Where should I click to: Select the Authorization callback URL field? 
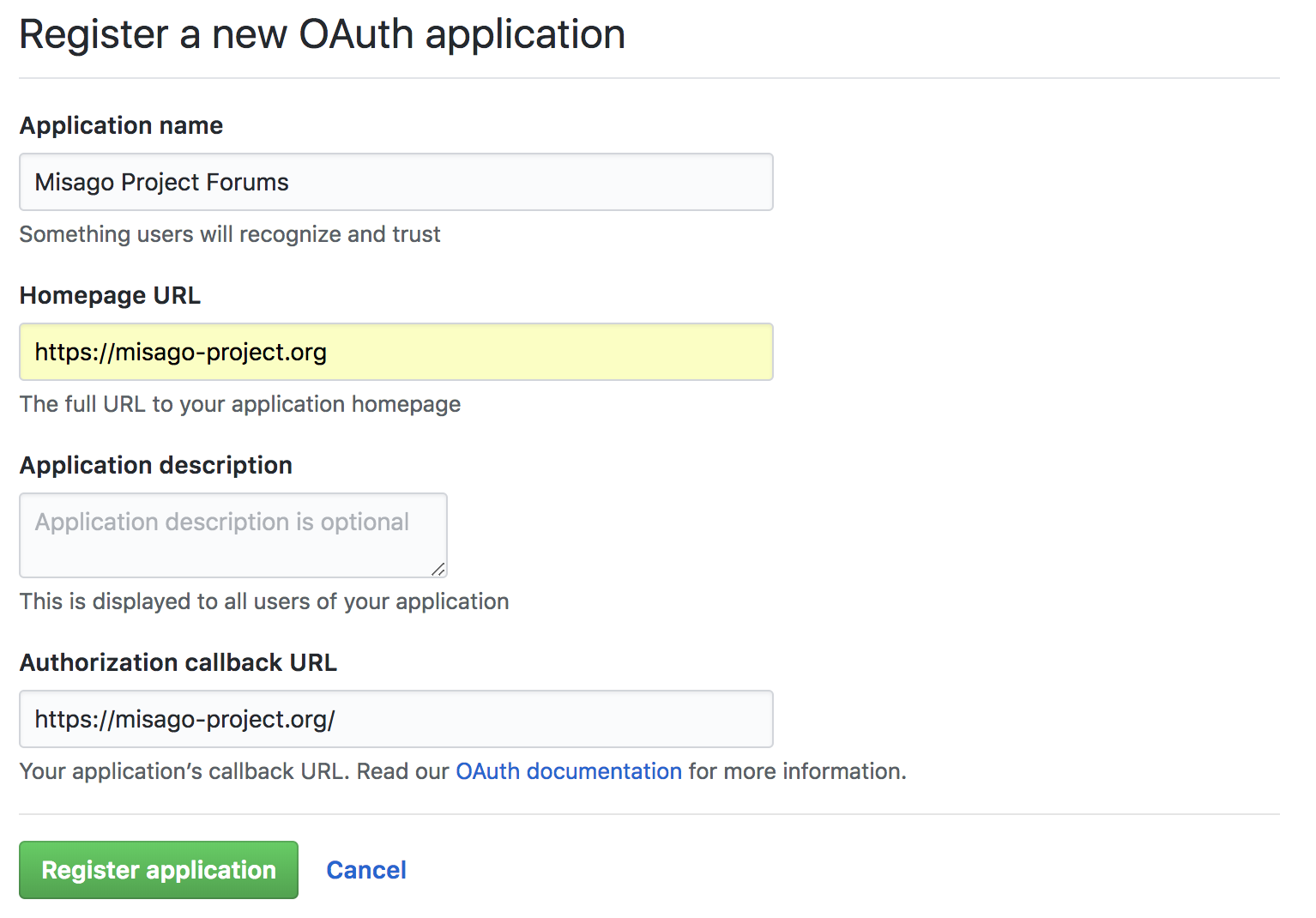click(x=396, y=719)
